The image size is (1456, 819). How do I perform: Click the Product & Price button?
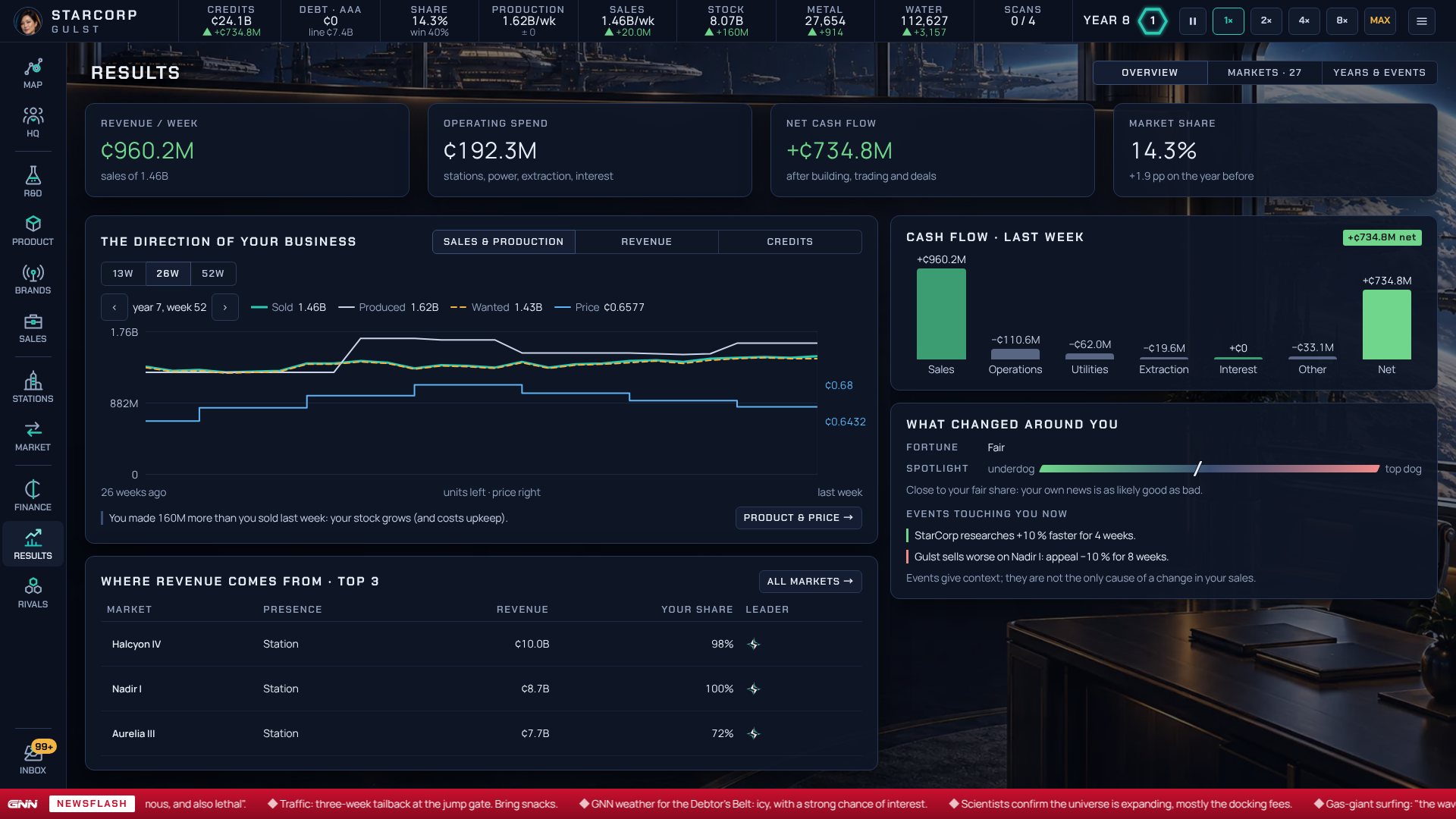pyautogui.click(x=799, y=518)
